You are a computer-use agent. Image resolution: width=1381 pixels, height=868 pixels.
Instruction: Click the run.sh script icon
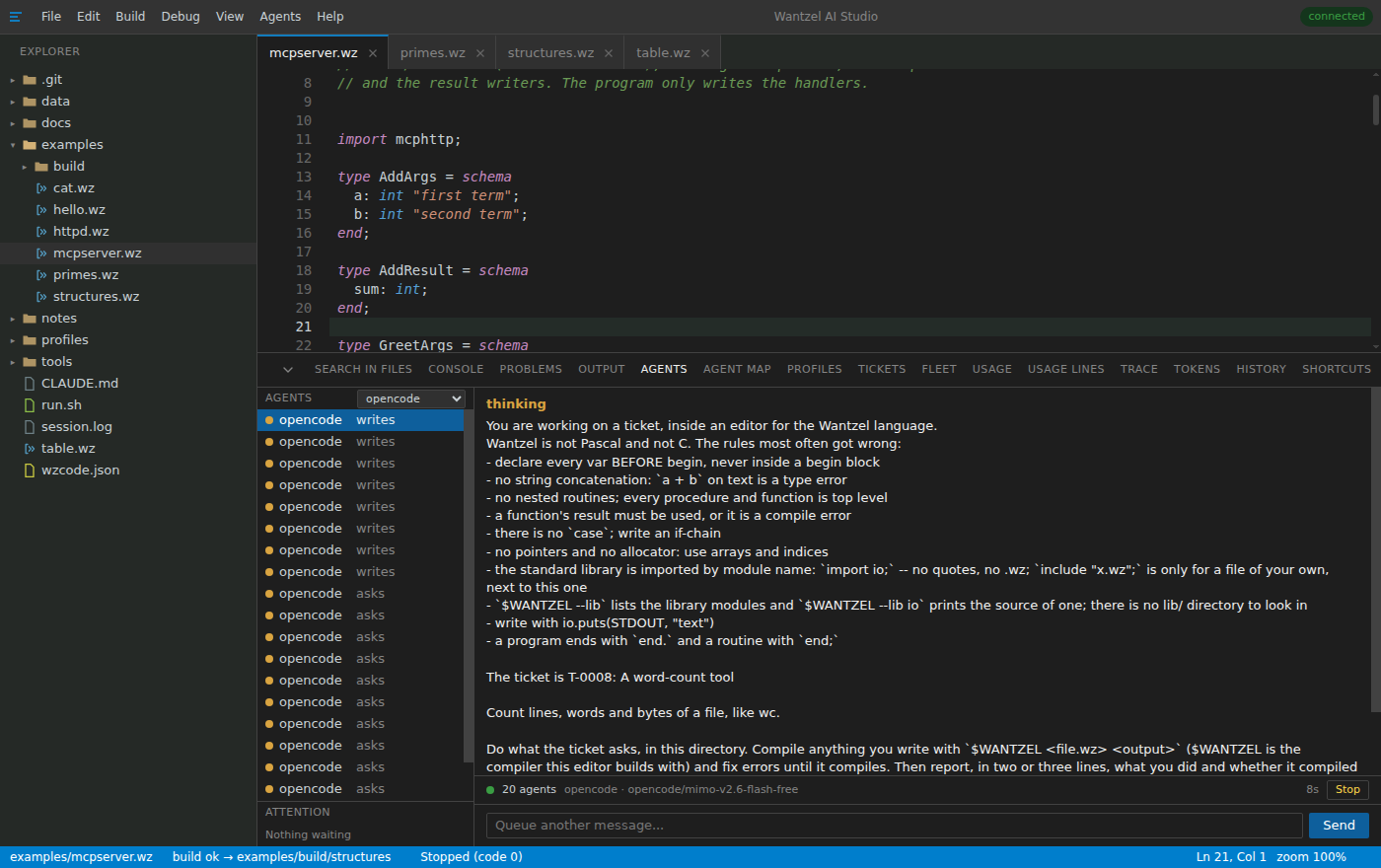[x=30, y=405]
